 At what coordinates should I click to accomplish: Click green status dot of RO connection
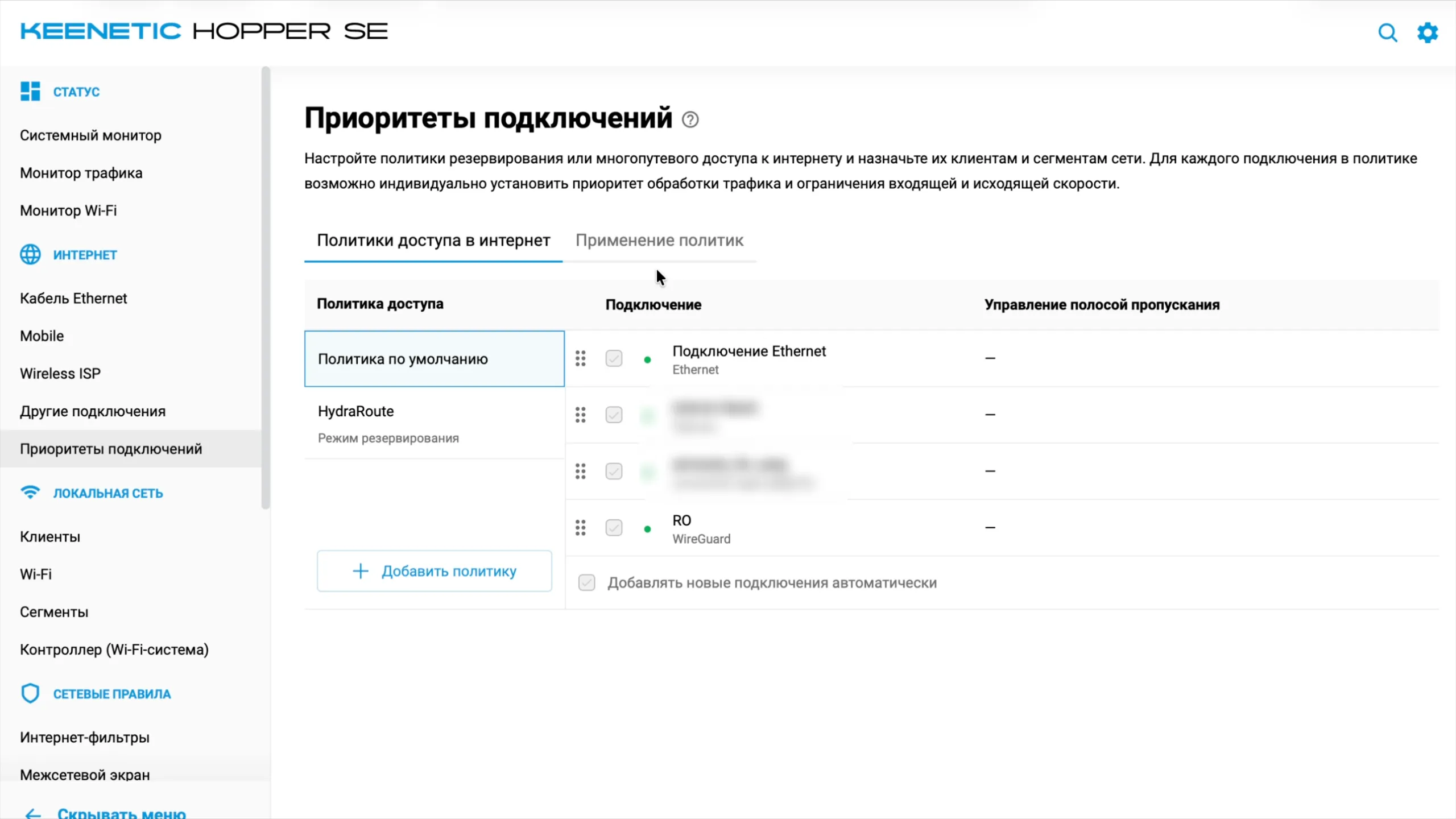coord(647,529)
